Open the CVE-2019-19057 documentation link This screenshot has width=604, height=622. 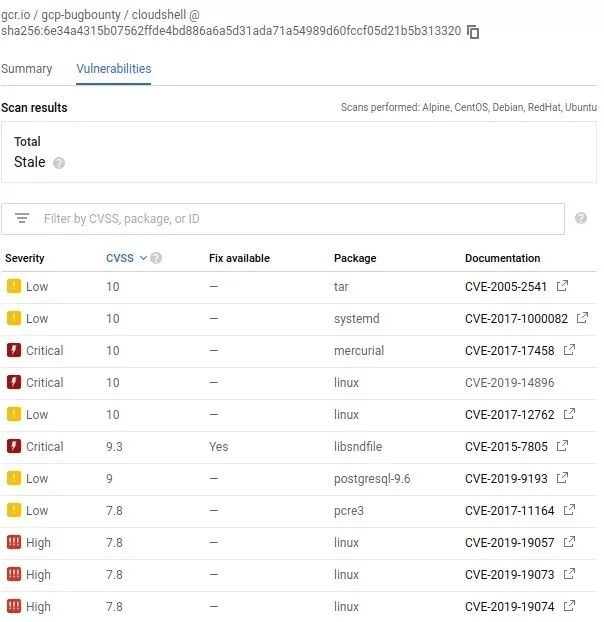pos(510,543)
